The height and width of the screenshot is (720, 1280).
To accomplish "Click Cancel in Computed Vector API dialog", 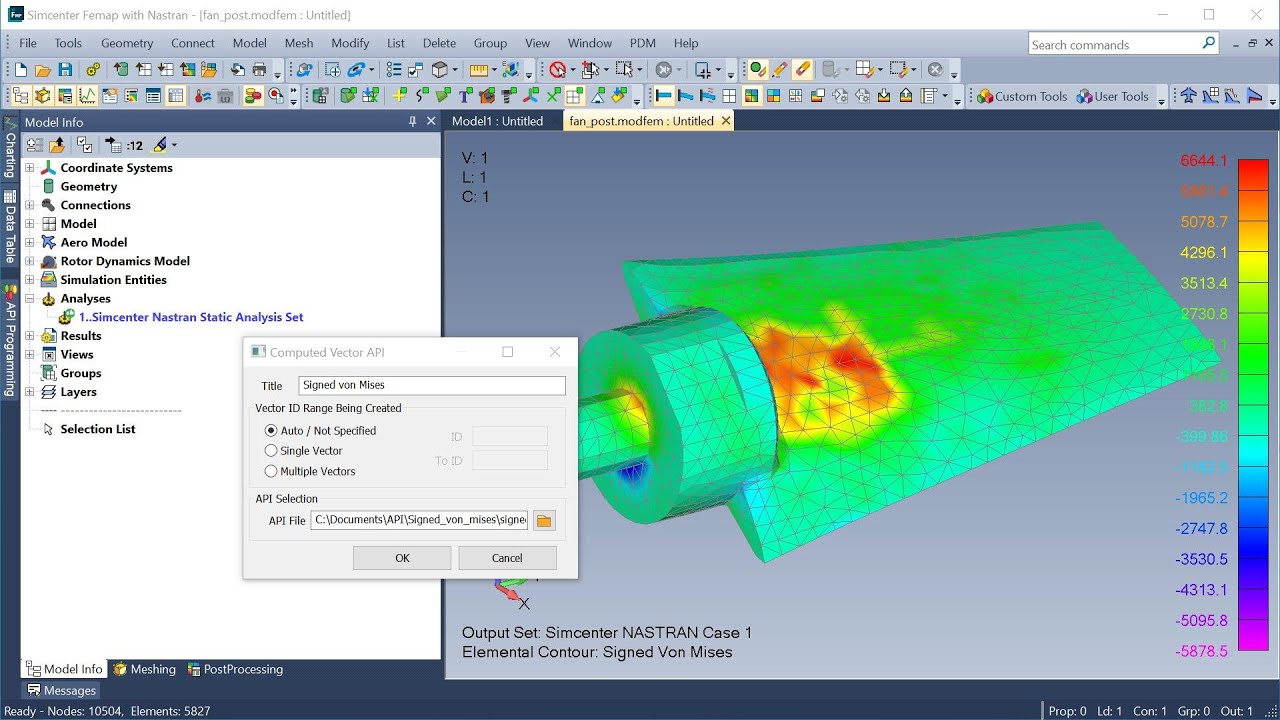I will click(507, 558).
